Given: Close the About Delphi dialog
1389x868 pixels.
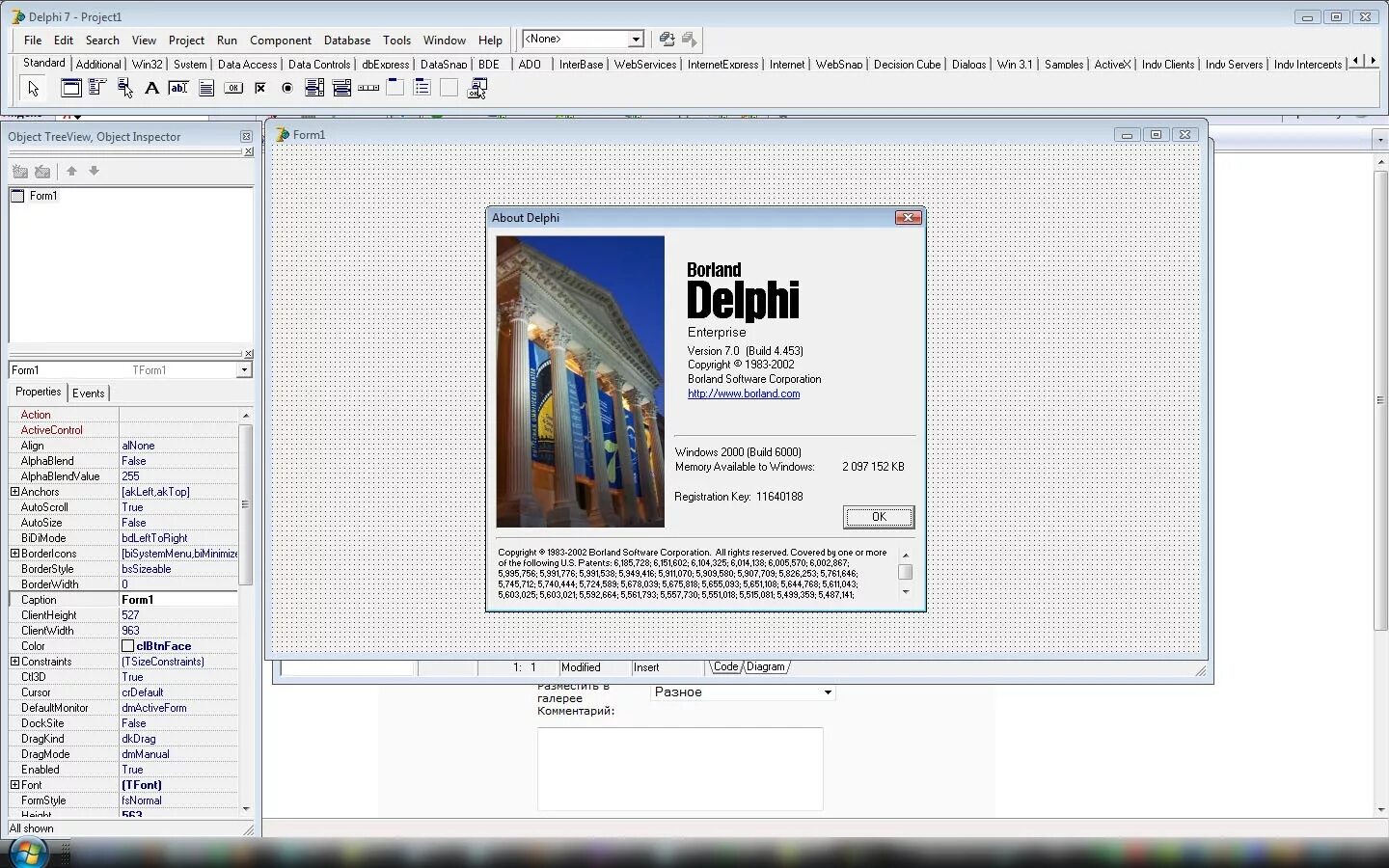Looking at the screenshot, I should (908, 218).
